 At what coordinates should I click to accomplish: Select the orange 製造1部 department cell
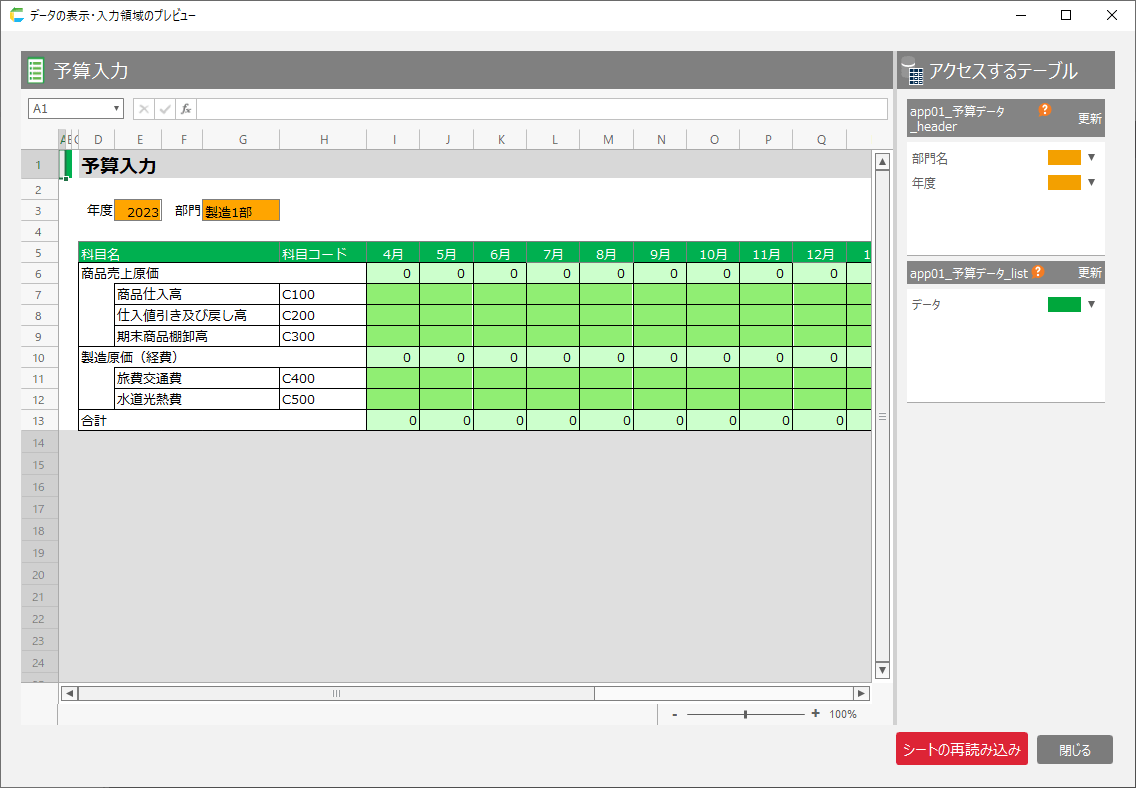pos(241,211)
